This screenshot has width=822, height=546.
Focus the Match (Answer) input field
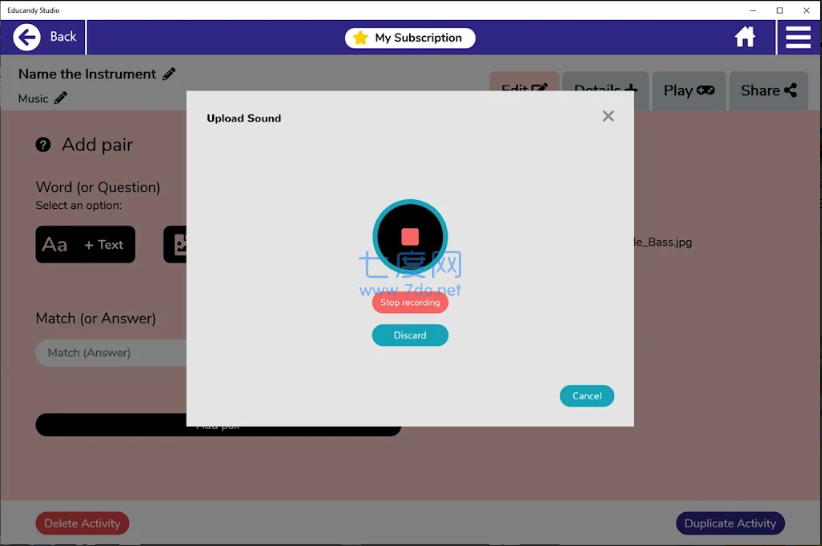tap(111, 353)
